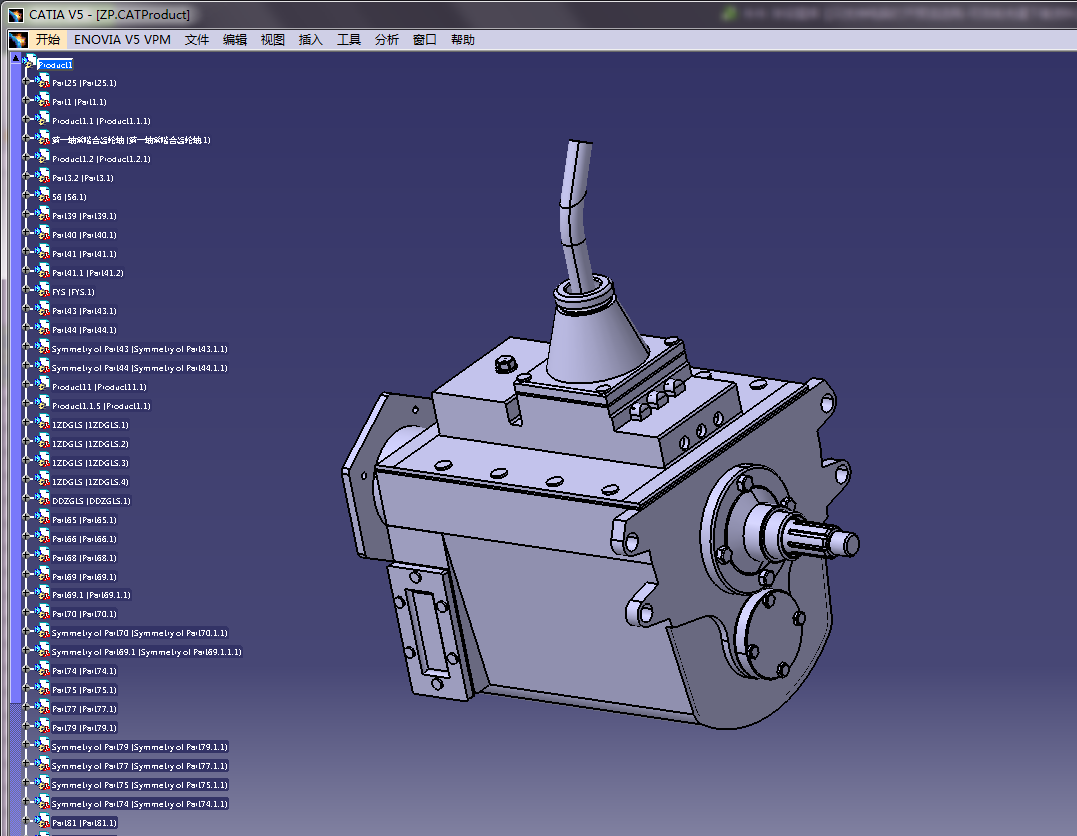Click the CATIA V5 title bar icon
1077x836 pixels.
pyautogui.click(x=15, y=14)
